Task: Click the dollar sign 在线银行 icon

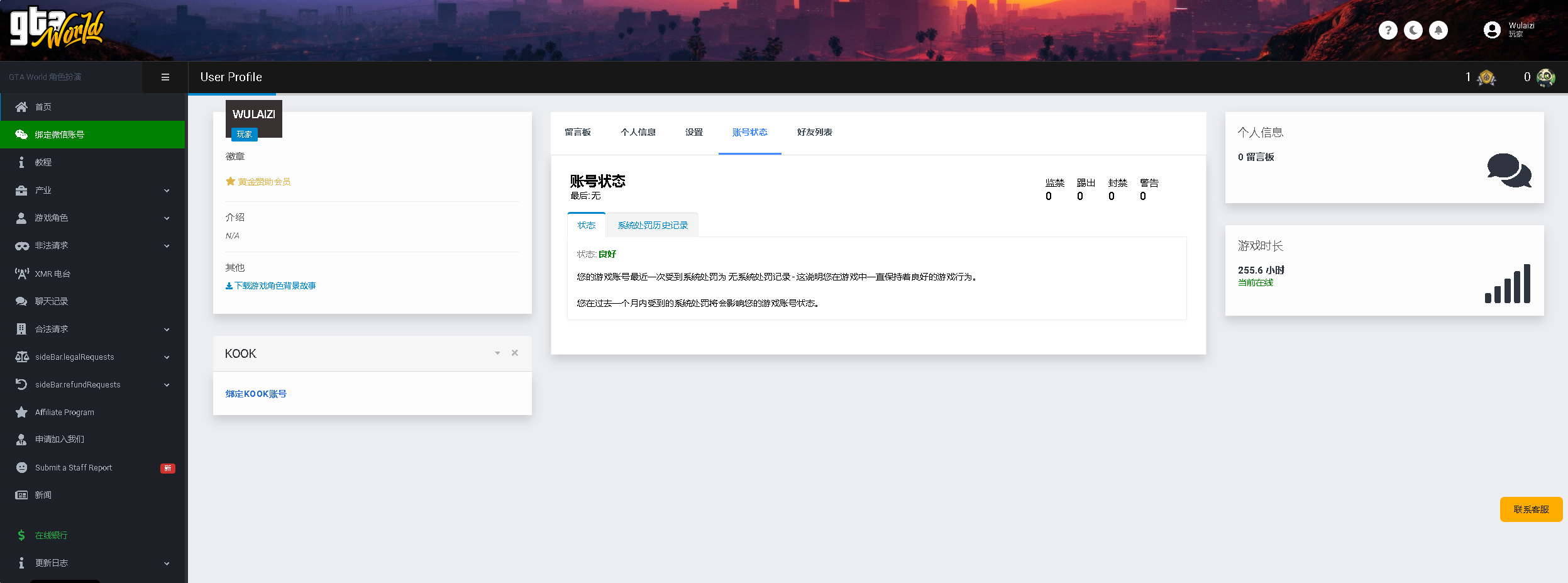Action: [x=21, y=535]
